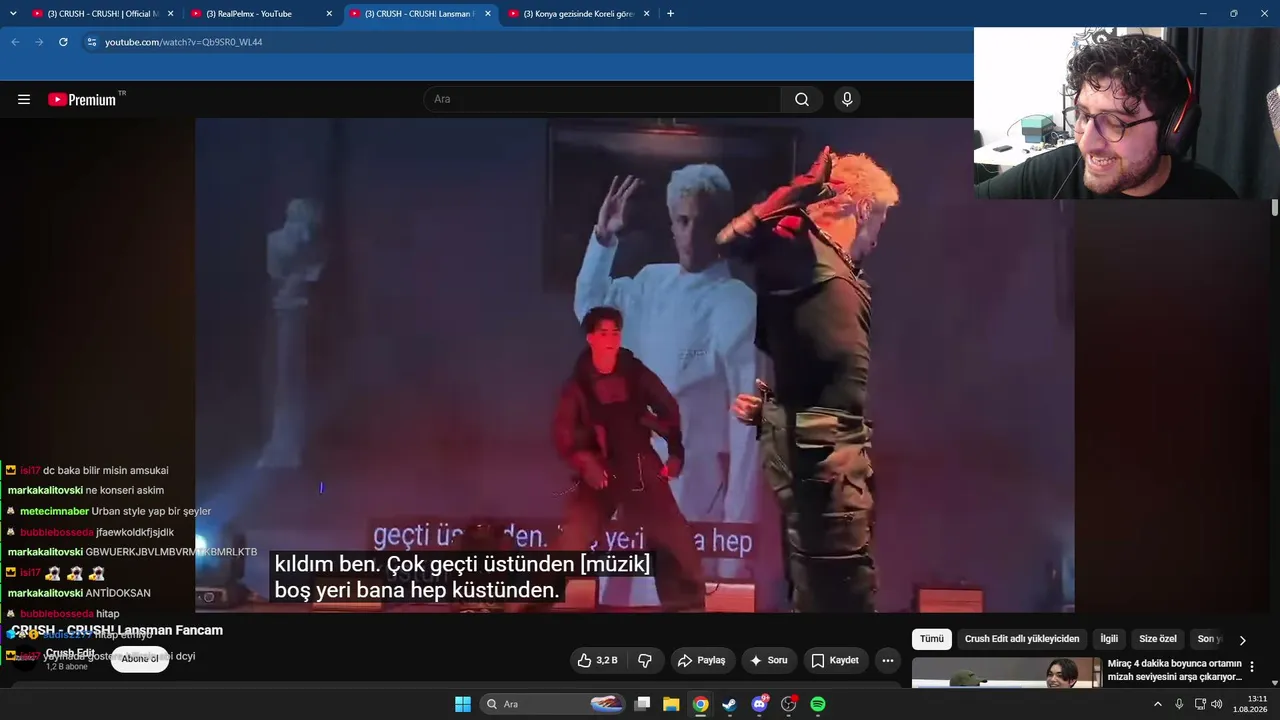Switch to Google Chrome on taskbar

(x=701, y=704)
